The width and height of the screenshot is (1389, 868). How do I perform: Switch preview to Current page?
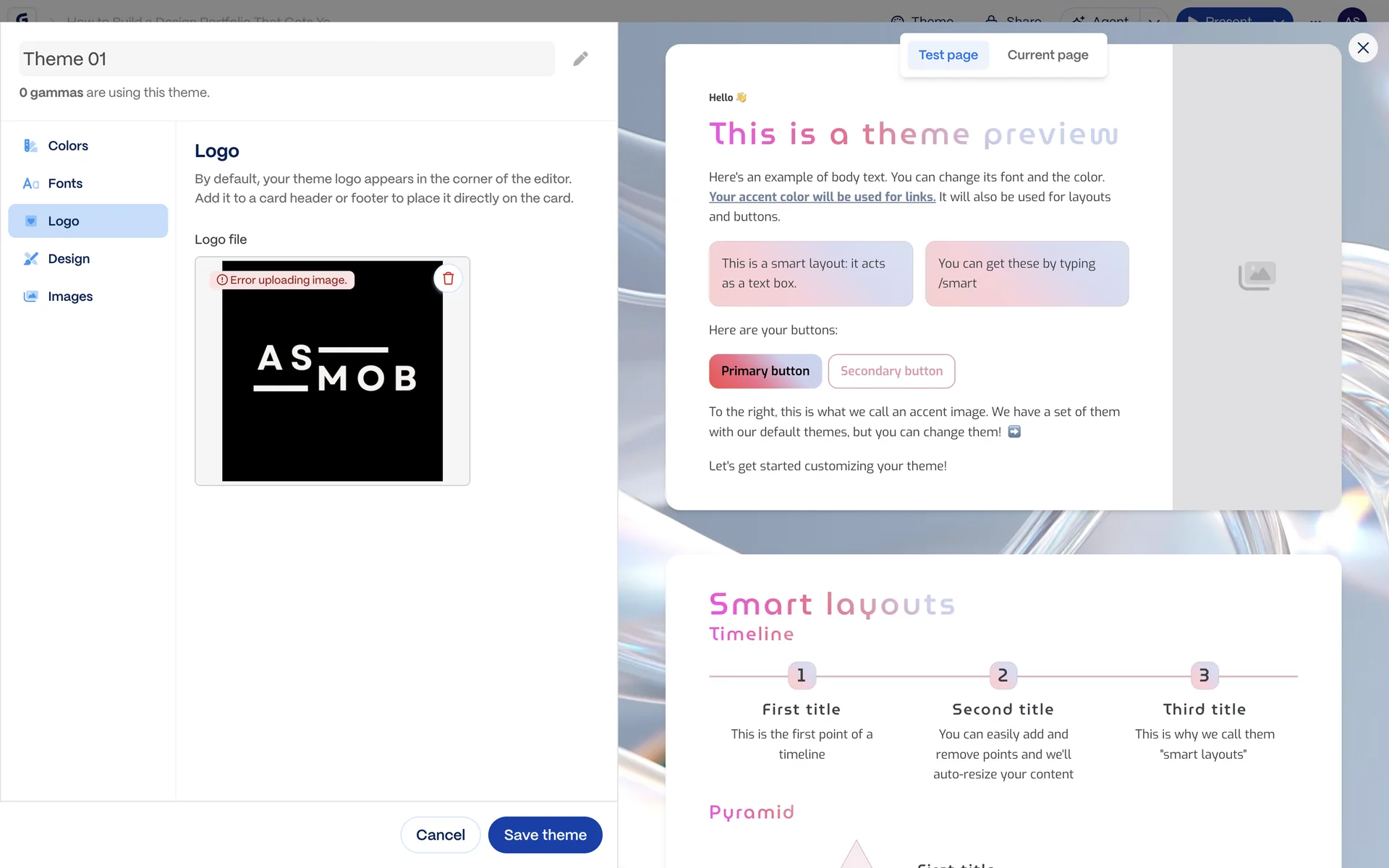click(1048, 55)
